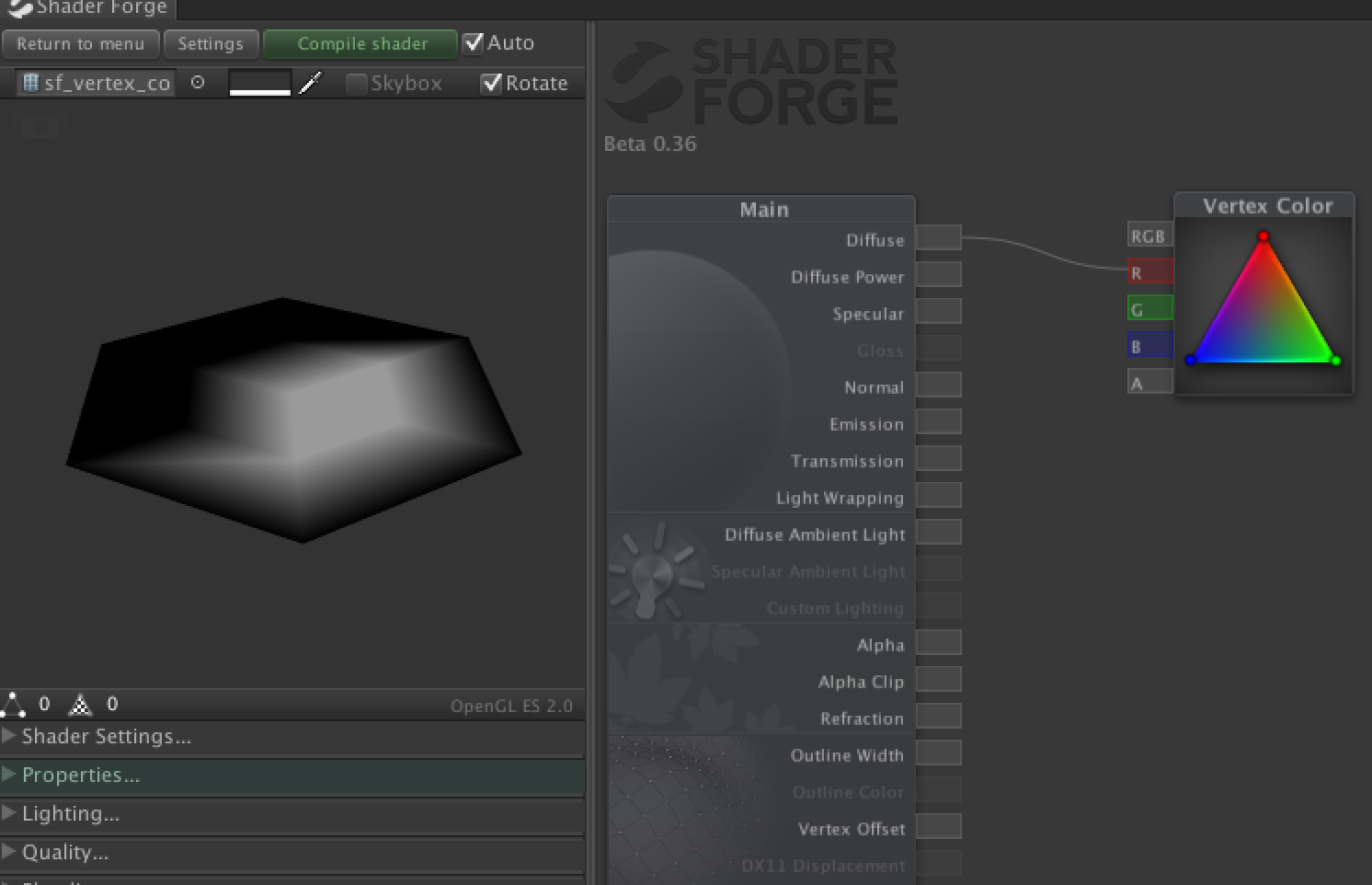
Task: Select the green G output connector
Action: 1149,309
